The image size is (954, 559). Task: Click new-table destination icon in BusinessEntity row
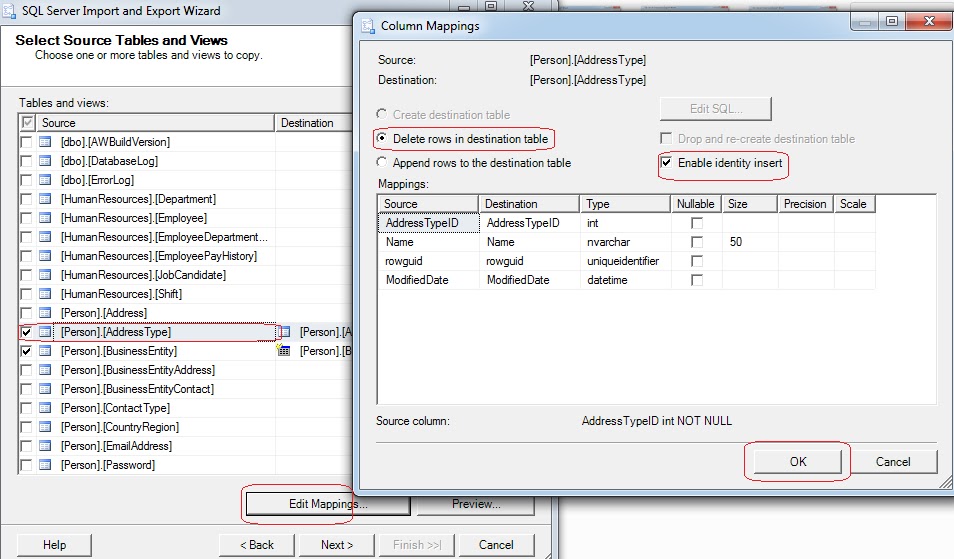point(284,350)
